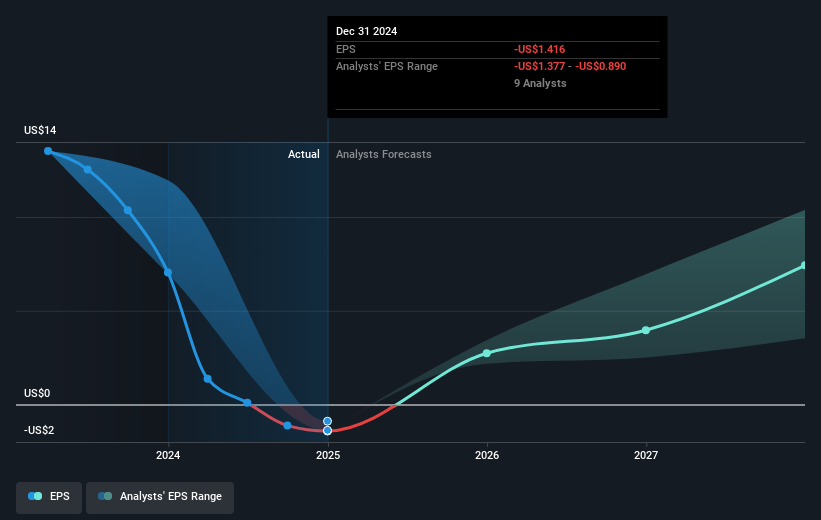
Task: Select the second EPS data point from start
Action: [x=88, y=169]
